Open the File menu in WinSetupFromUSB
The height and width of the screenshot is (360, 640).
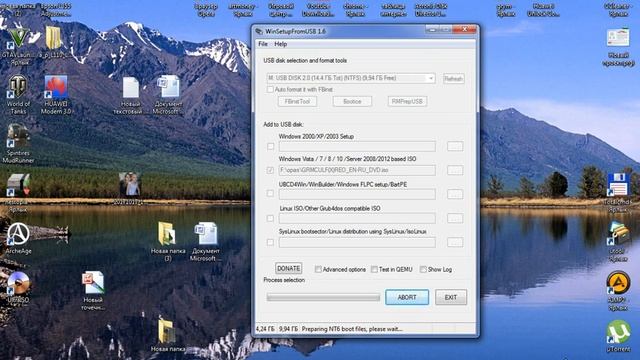coord(263,44)
